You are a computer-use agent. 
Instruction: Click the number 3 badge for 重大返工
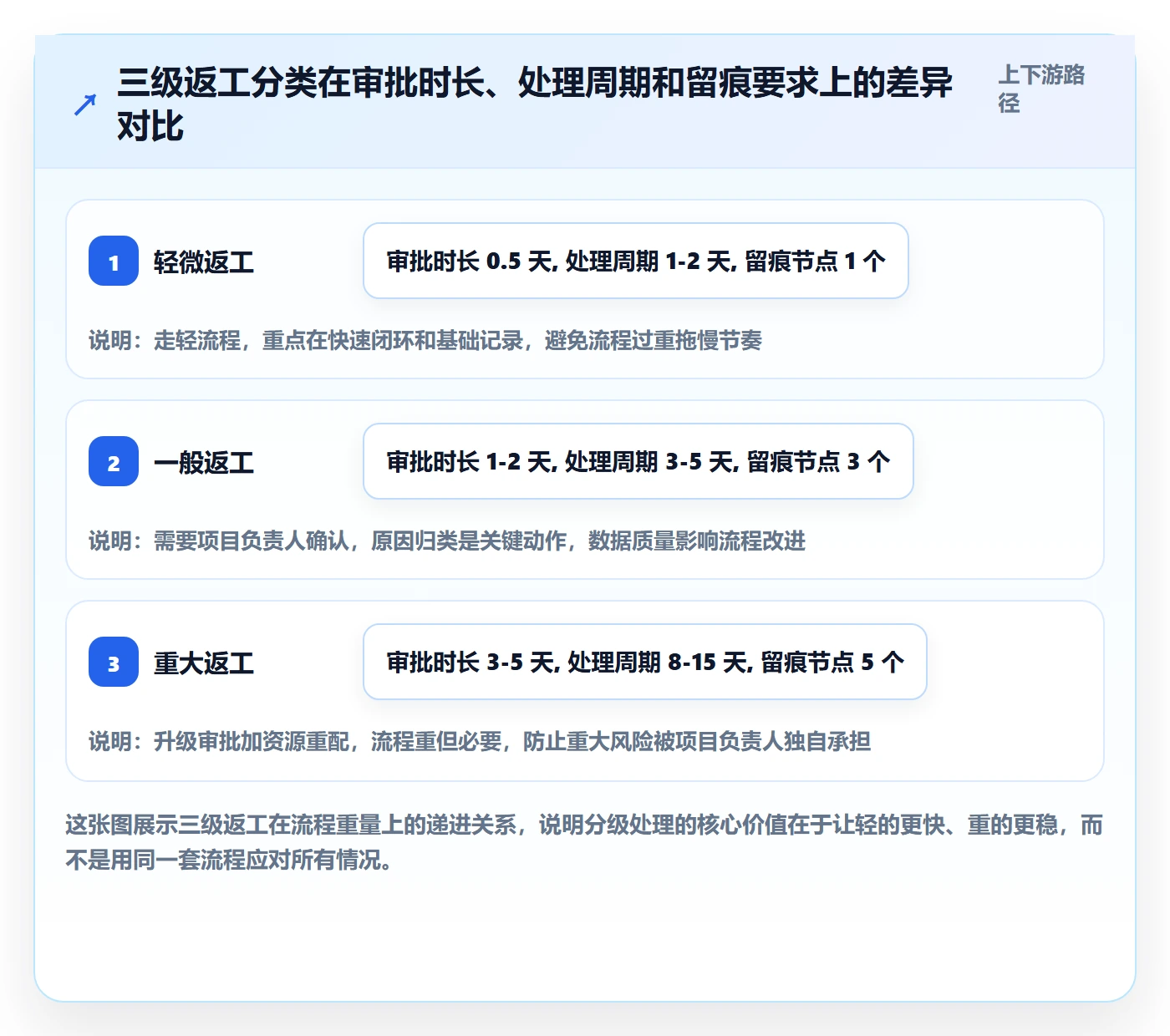point(114,662)
